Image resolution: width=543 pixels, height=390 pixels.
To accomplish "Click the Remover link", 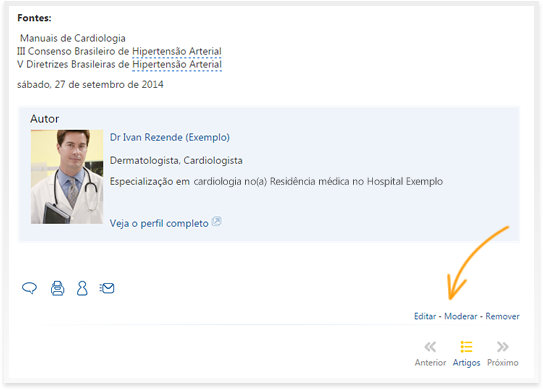I will point(502,316).
